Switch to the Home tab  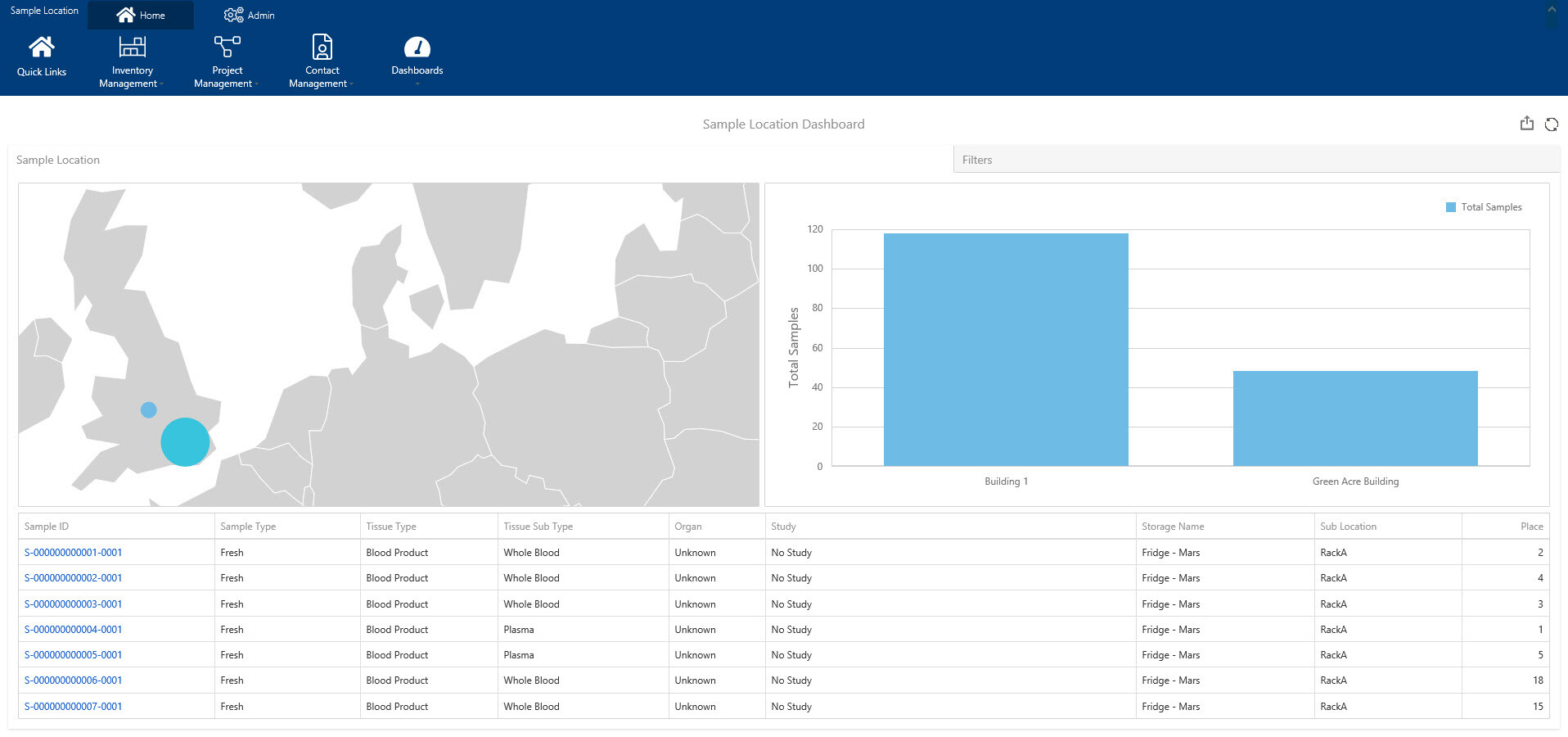tap(141, 14)
